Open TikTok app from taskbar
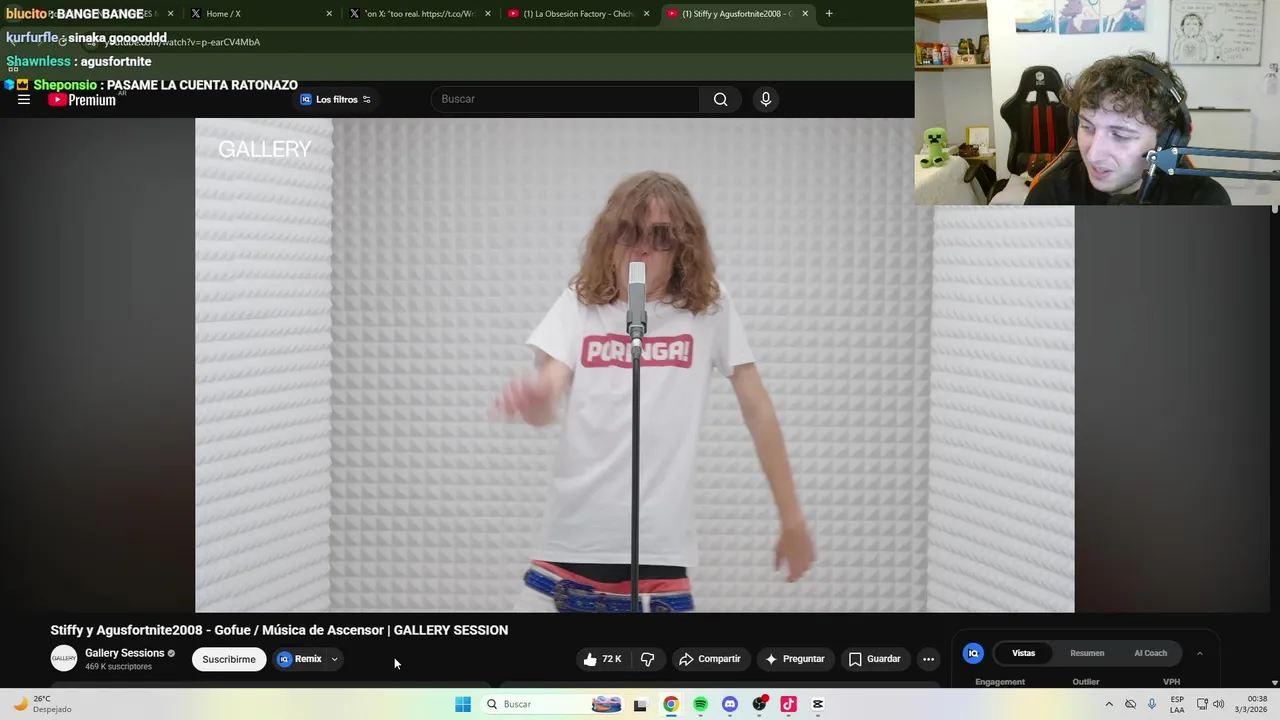 788,704
